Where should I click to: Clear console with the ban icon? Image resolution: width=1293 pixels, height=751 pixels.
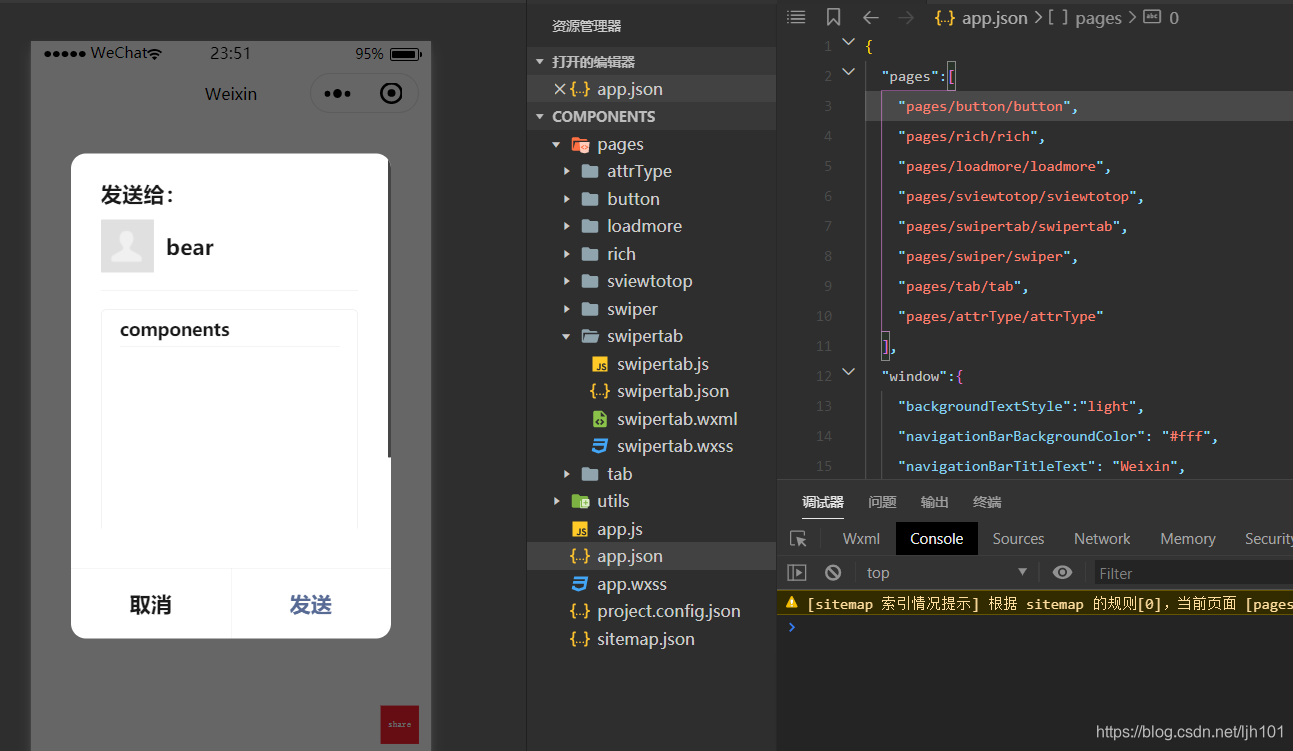(x=833, y=572)
